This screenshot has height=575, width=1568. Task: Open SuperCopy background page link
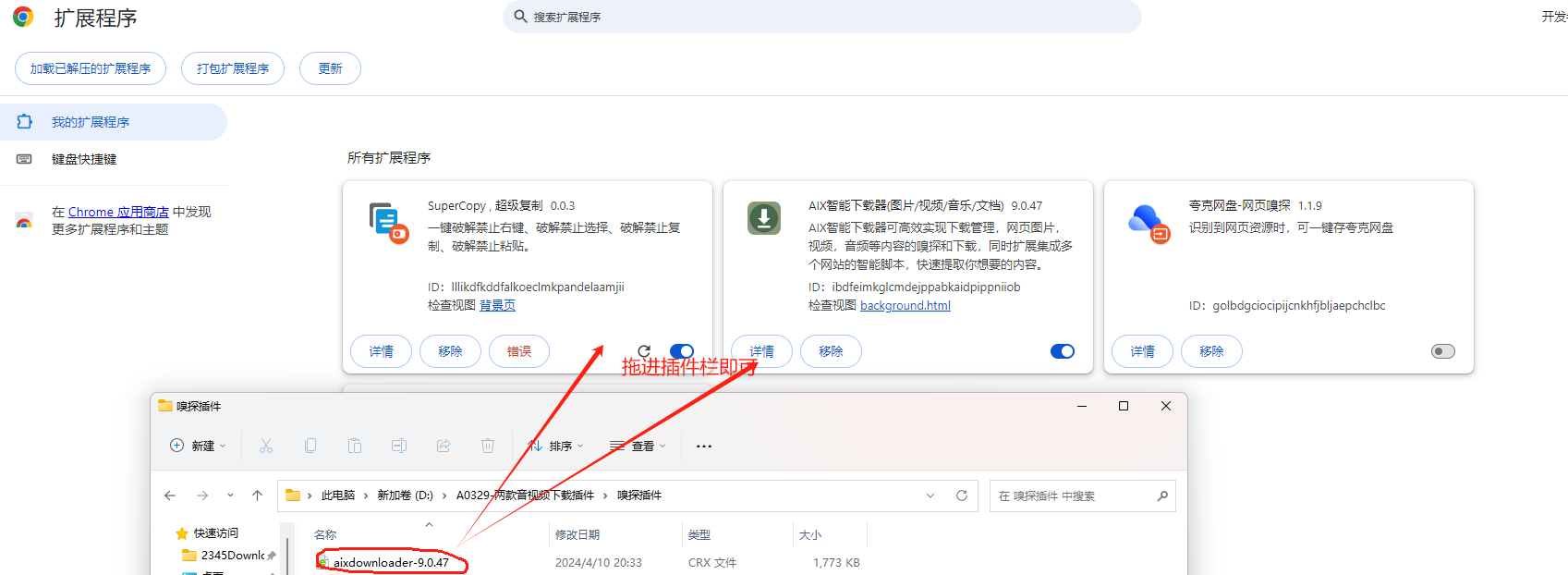[497, 305]
